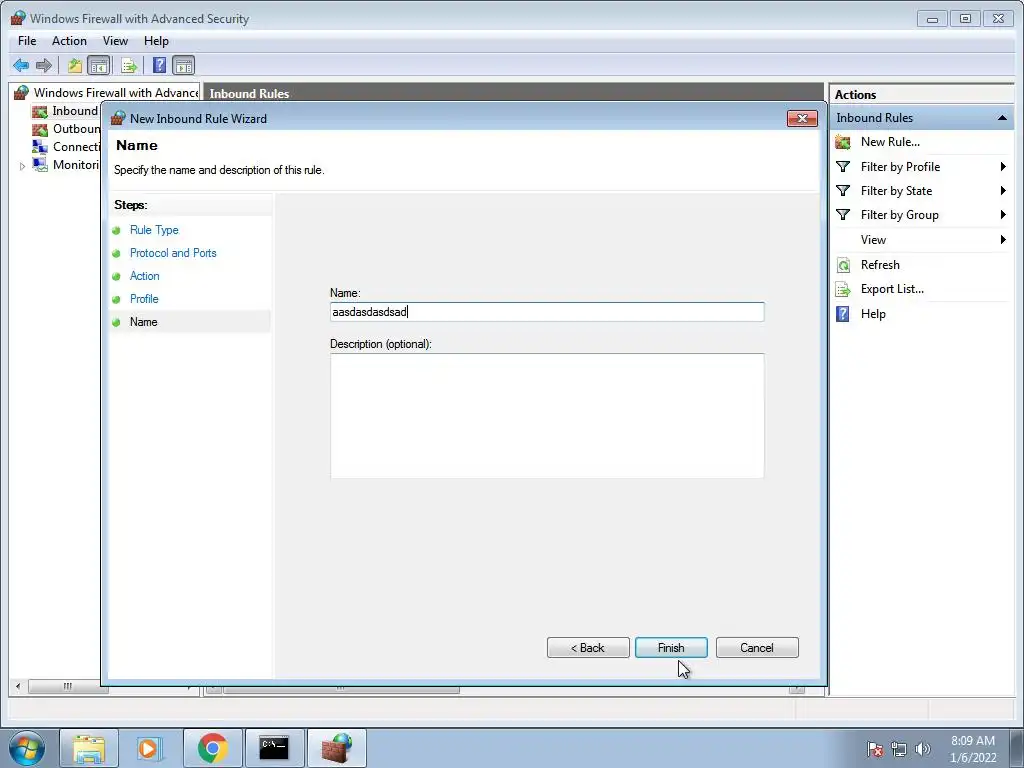Click the Export List icon in Actions pane
Screen dimensions: 1024x768
point(843,289)
